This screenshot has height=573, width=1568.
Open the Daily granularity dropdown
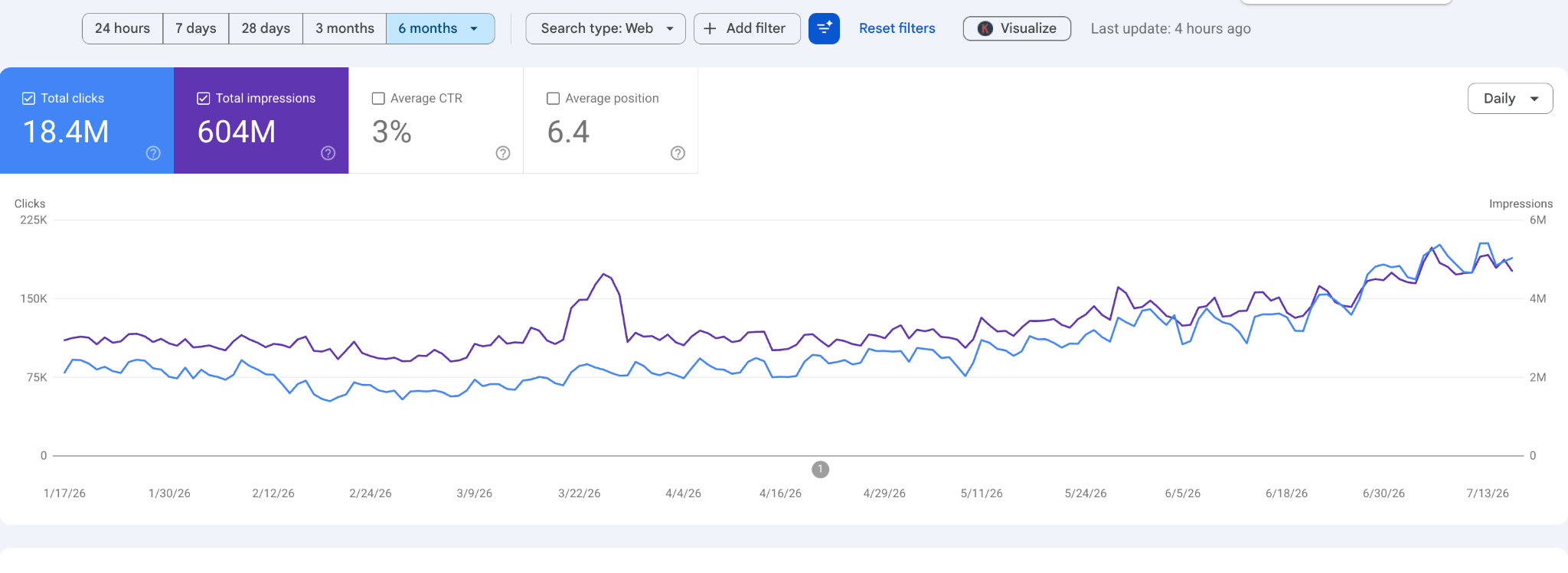[1510, 98]
